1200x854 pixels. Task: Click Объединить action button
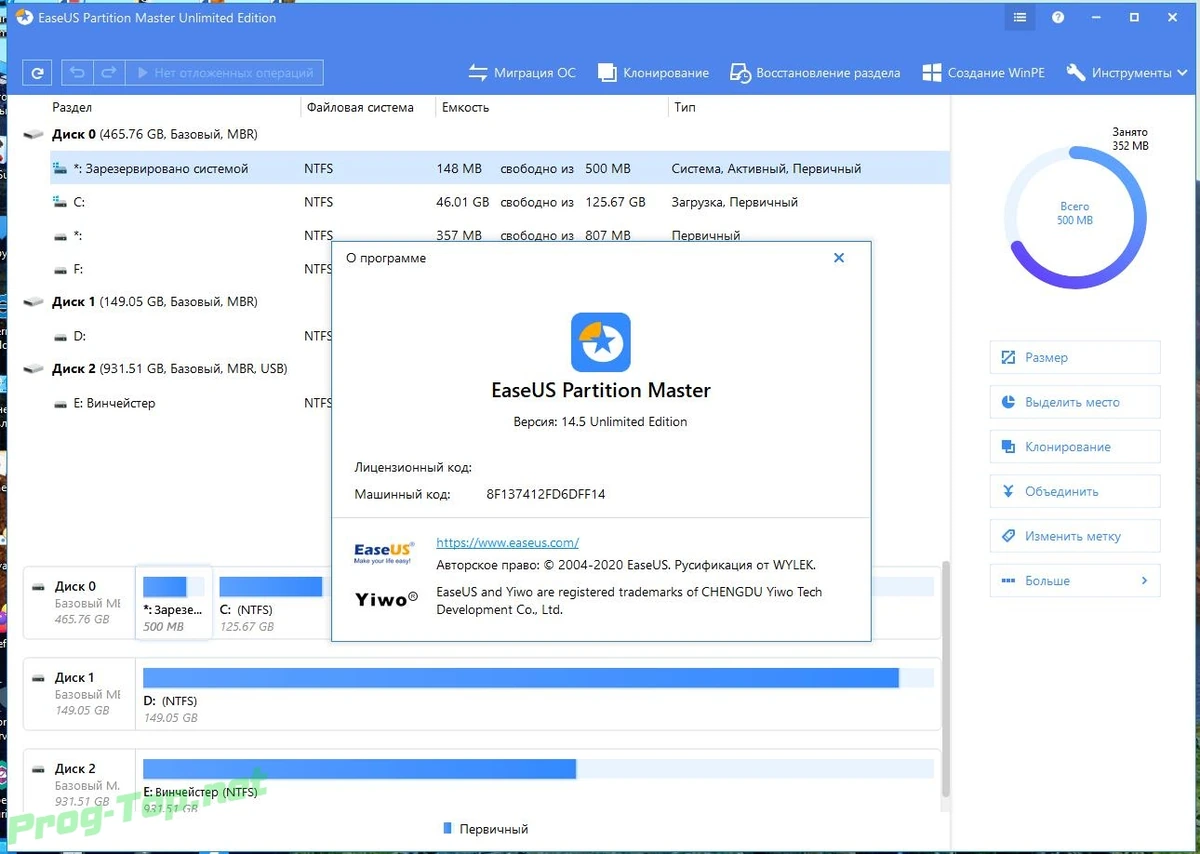(x=1075, y=491)
